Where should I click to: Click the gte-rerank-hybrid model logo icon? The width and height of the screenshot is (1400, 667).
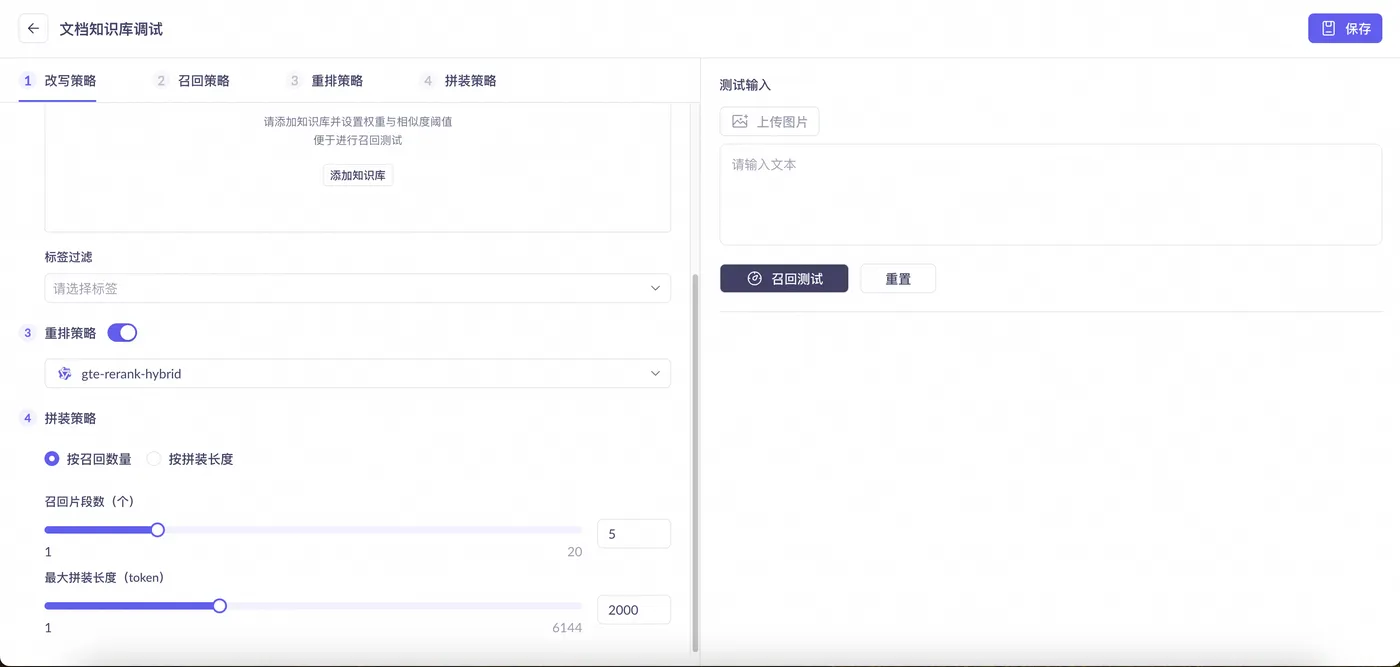[65, 374]
